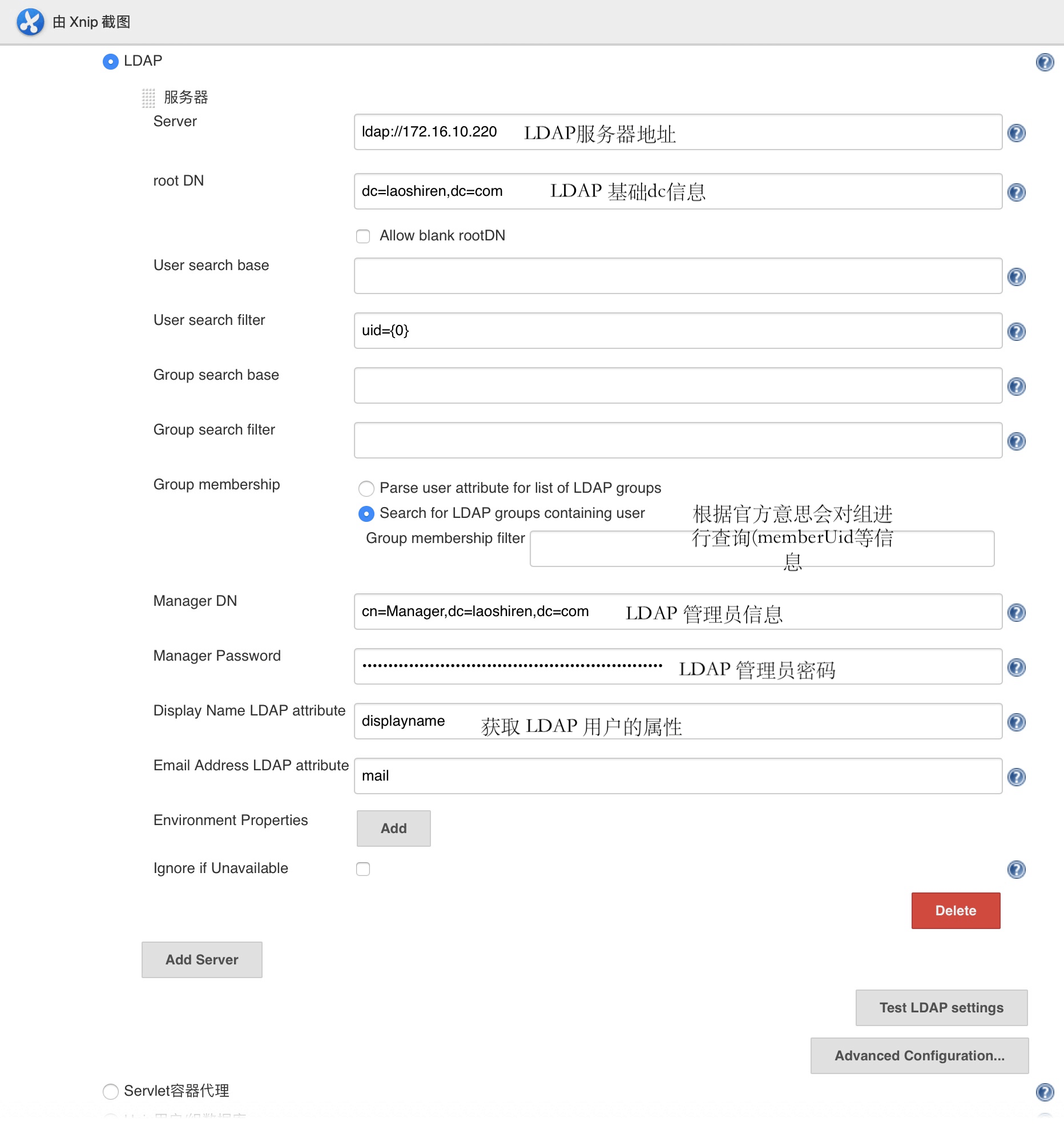The width and height of the screenshot is (1064, 1126).
Task: Open help icon beside Manager DN field
Action: (1017, 613)
